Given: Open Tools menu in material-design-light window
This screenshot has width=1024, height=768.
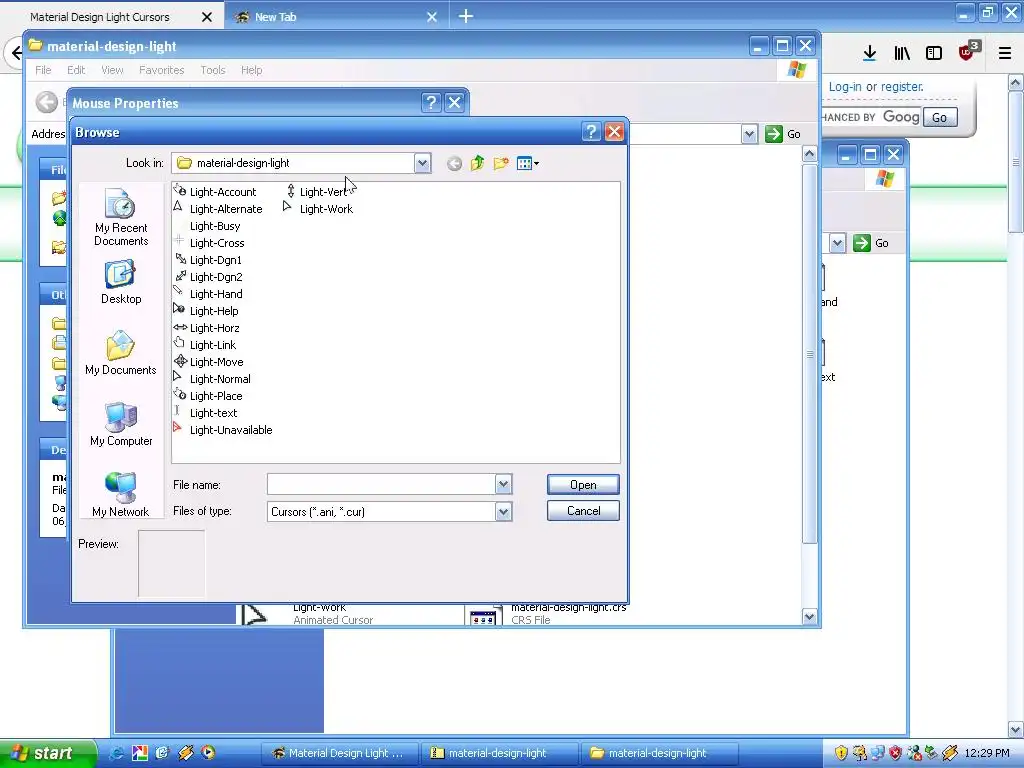Looking at the screenshot, I should click(x=213, y=70).
